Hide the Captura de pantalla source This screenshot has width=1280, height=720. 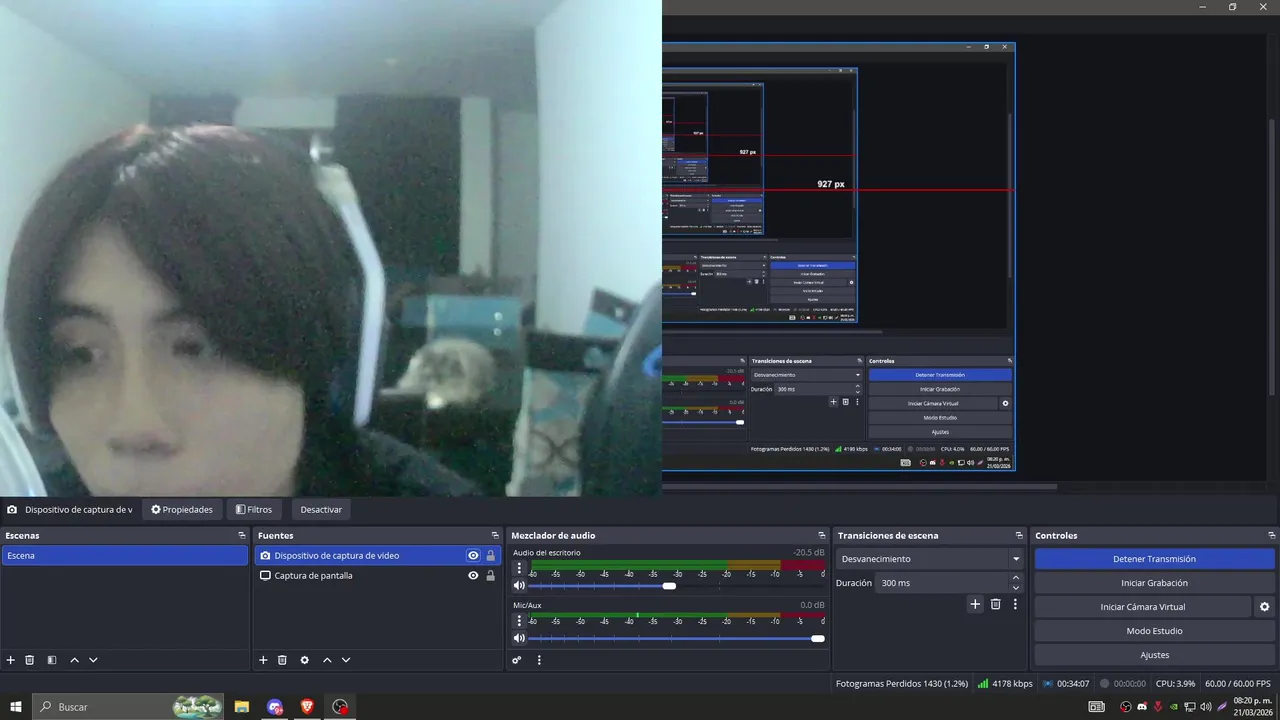click(473, 576)
